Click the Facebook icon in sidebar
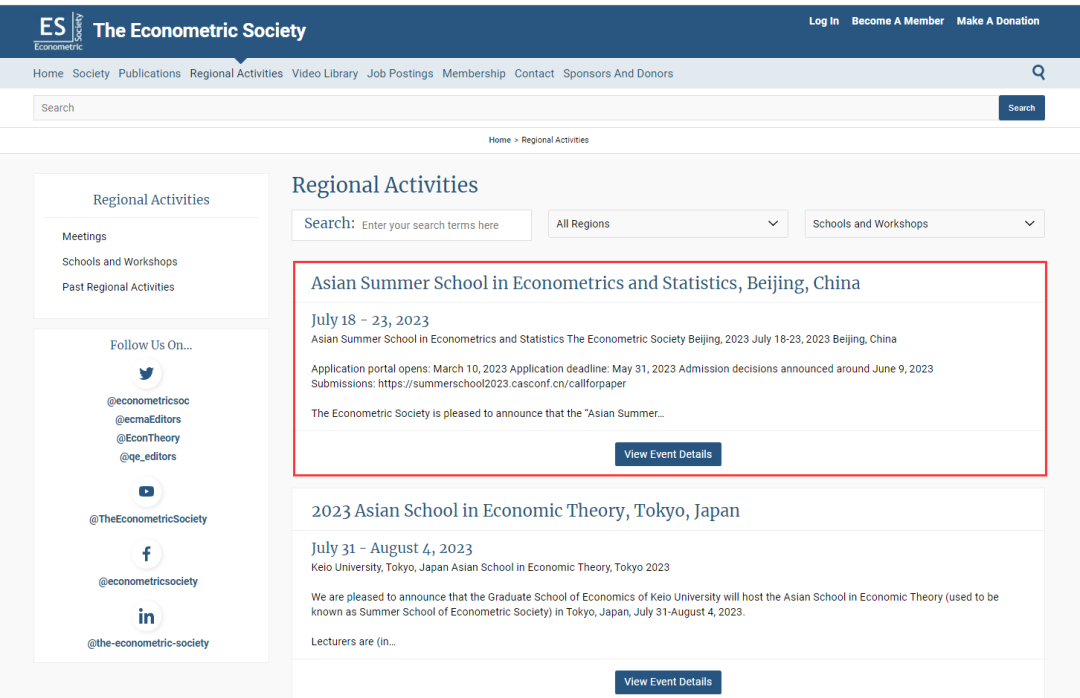The image size is (1080, 698). pos(147,554)
